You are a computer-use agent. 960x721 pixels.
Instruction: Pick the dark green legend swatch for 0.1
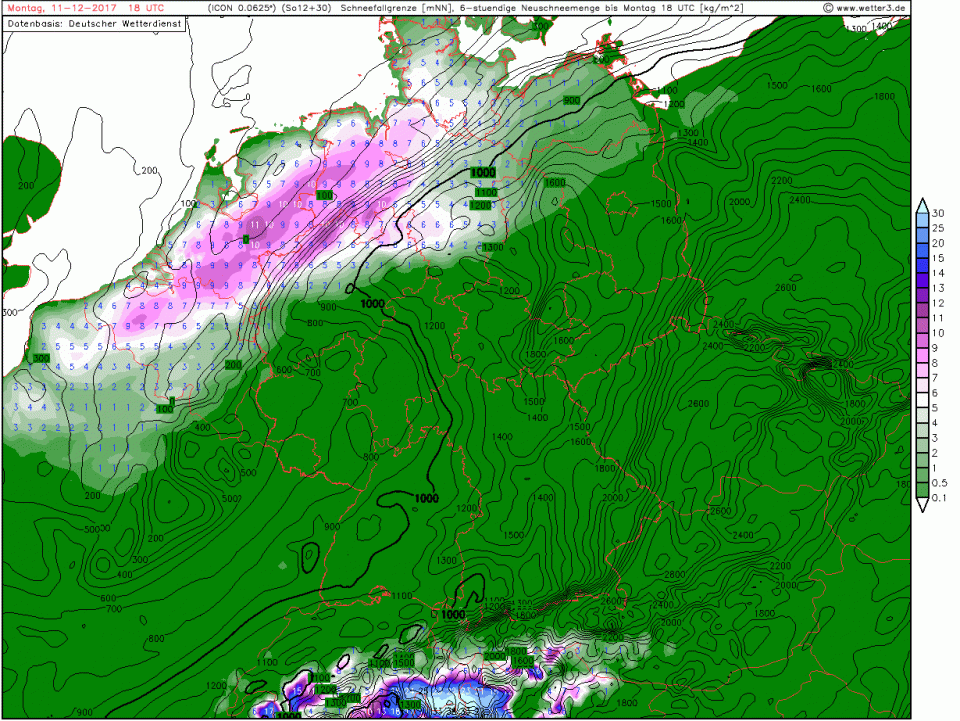pos(923,490)
